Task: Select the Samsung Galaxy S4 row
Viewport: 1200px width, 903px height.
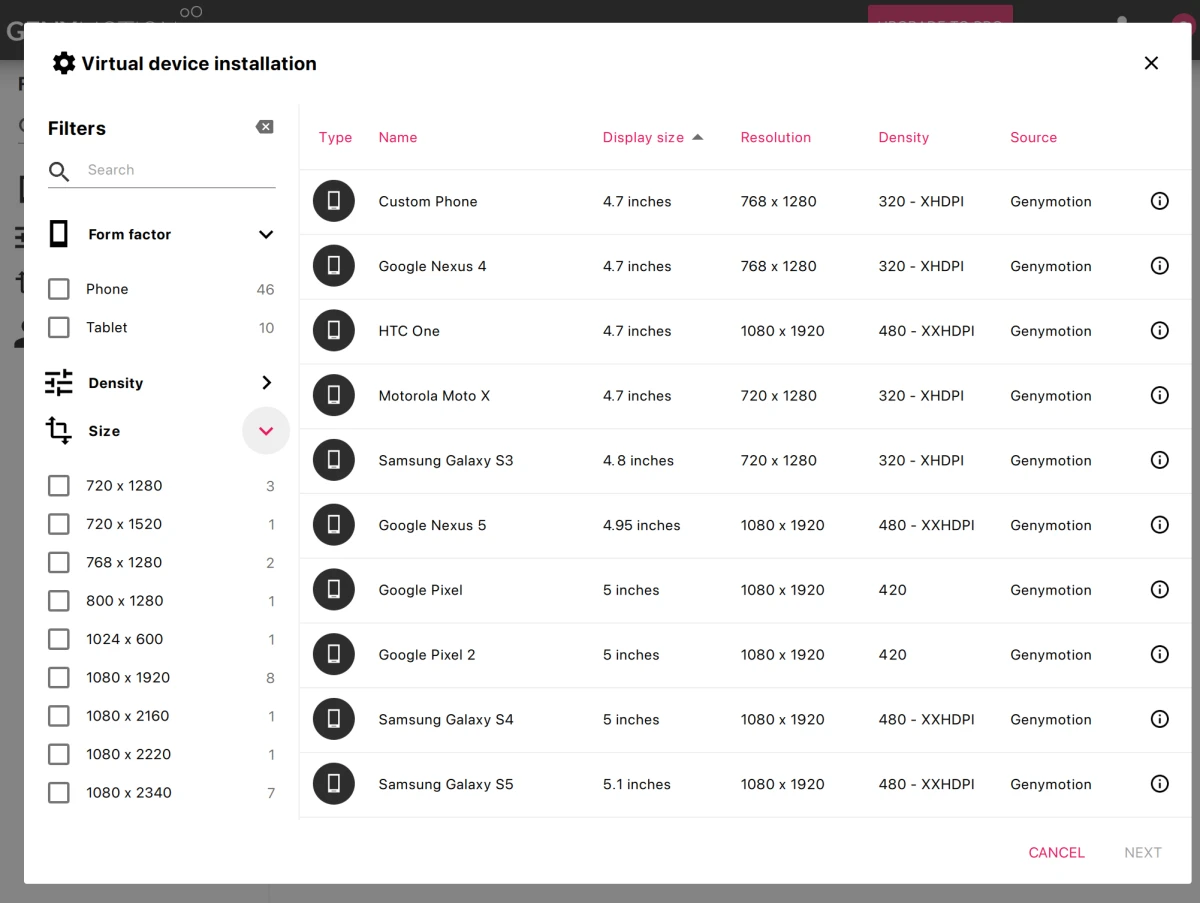Action: coord(700,720)
